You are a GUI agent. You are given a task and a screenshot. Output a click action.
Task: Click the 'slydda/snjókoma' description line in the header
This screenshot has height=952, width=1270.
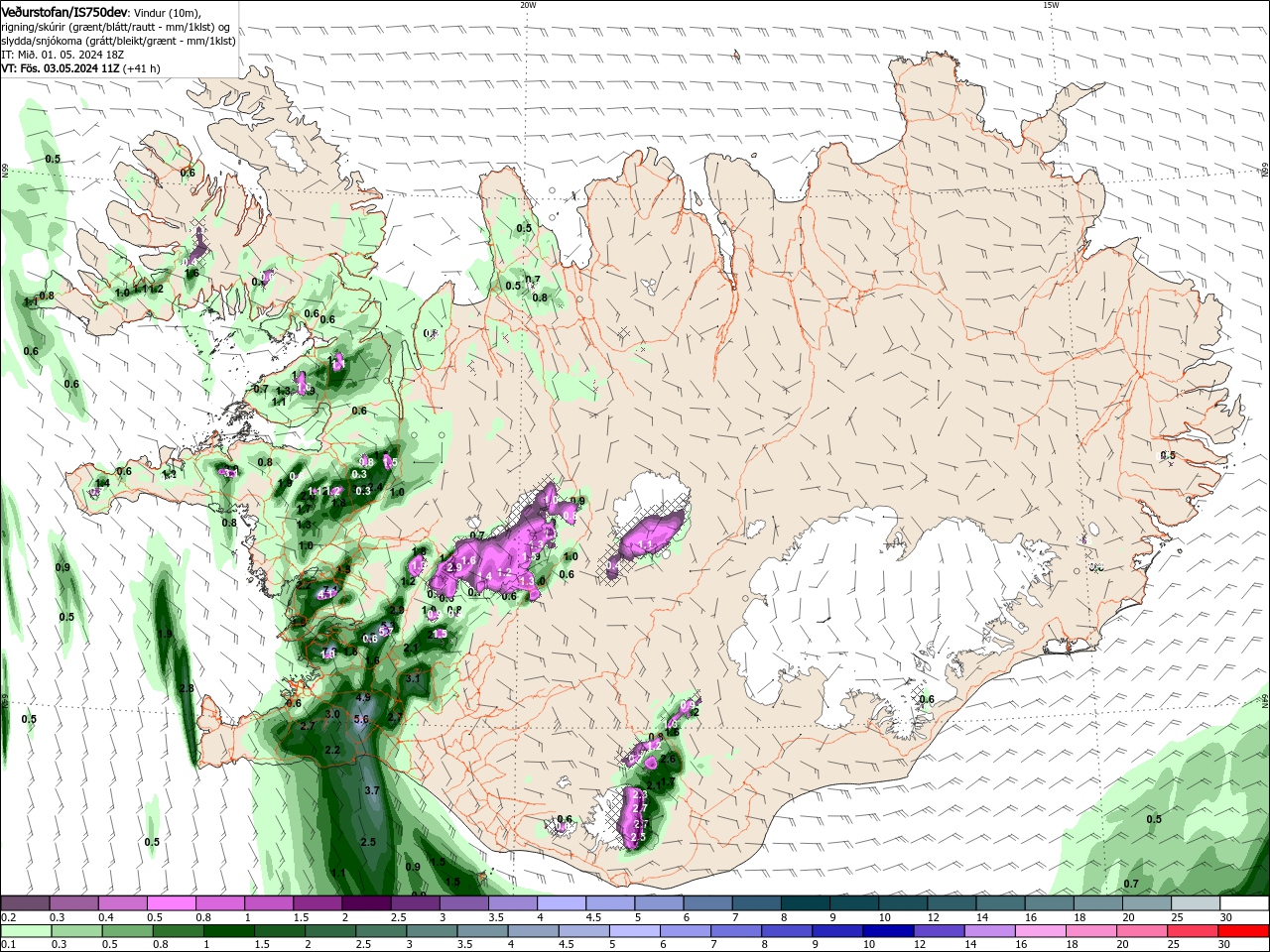click(118, 41)
